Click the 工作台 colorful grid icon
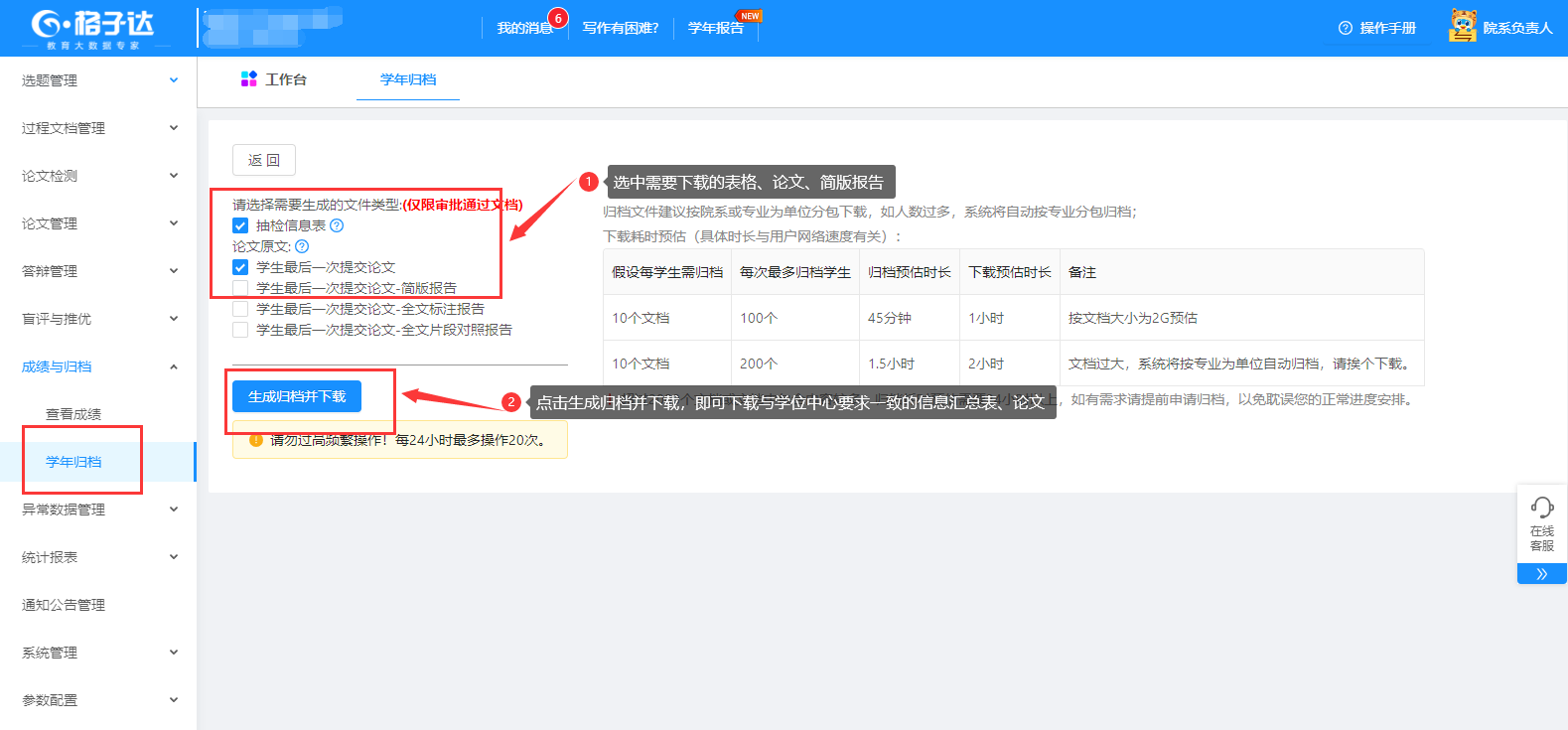 (249, 79)
